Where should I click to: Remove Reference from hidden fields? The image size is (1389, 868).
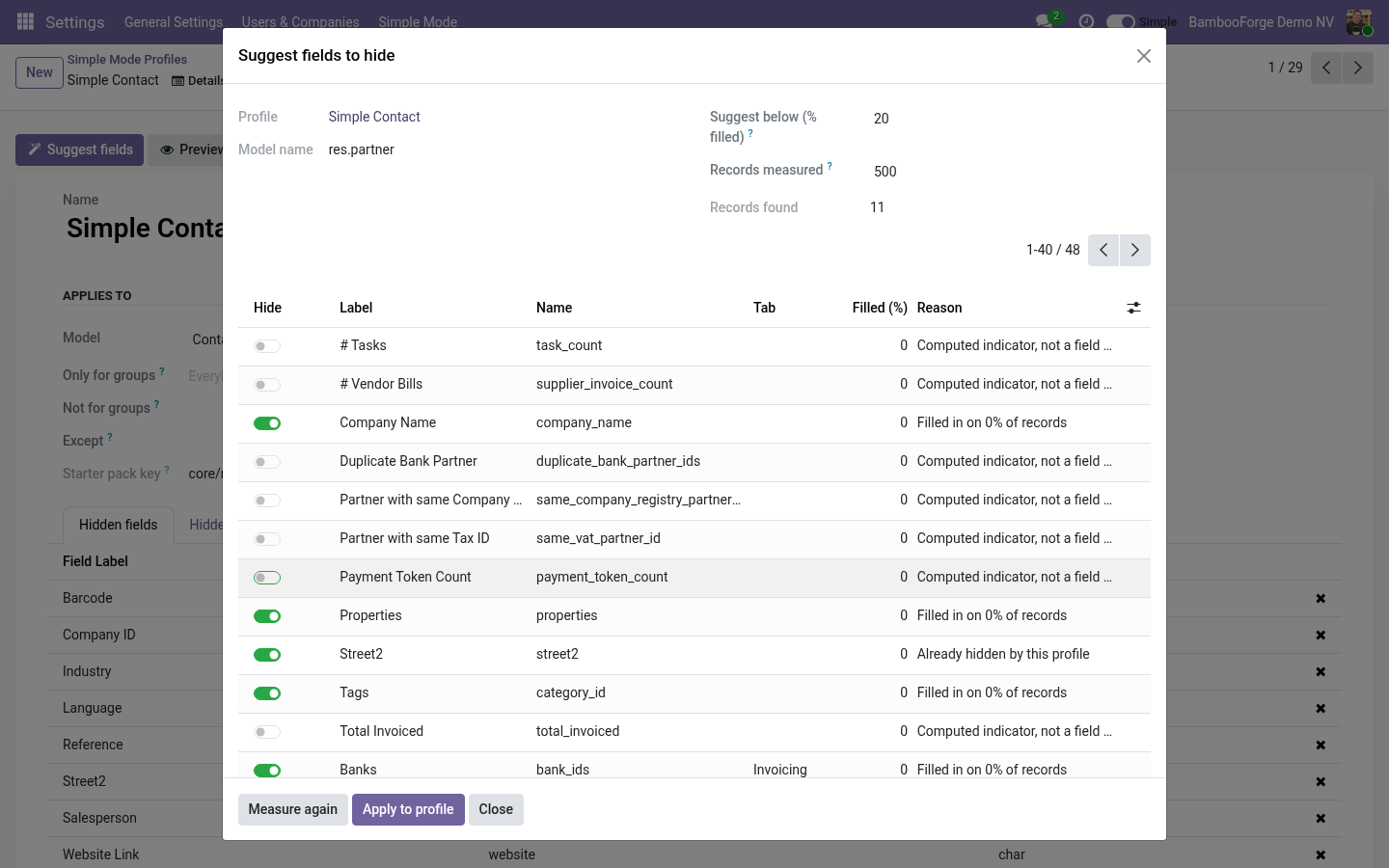[x=1321, y=746]
